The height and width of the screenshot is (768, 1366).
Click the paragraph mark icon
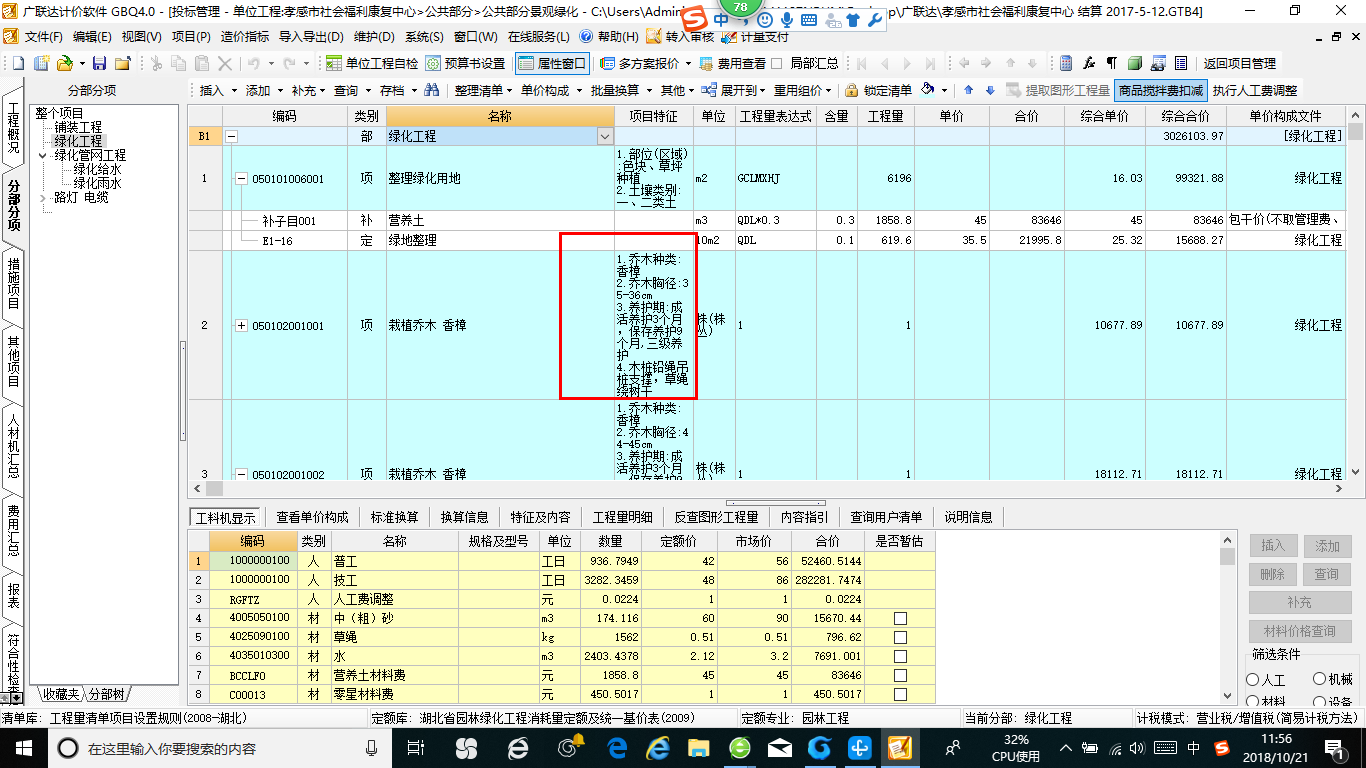pos(1111,63)
